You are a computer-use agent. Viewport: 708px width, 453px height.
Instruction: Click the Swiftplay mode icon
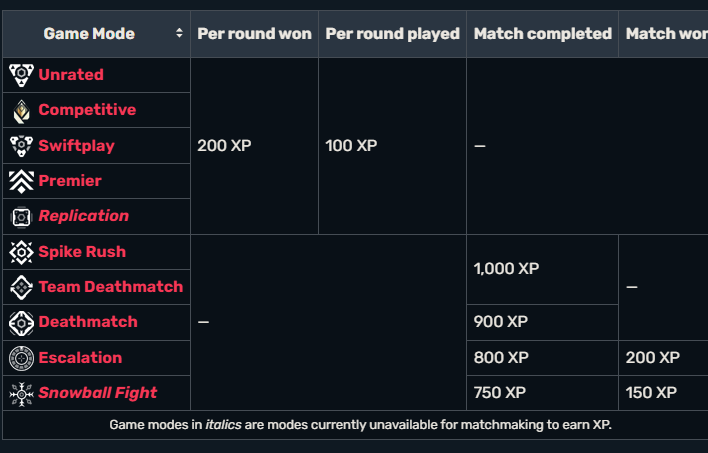pyautogui.click(x=21, y=146)
